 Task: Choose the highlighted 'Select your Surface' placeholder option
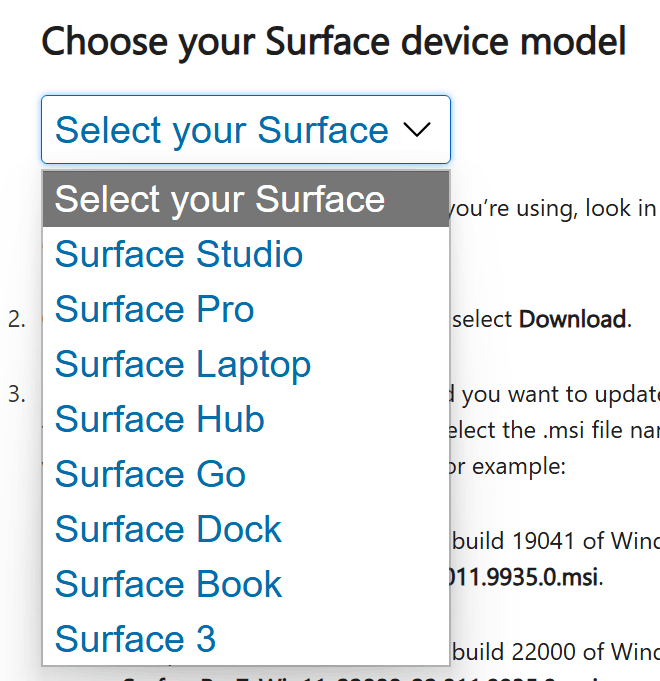click(220, 199)
